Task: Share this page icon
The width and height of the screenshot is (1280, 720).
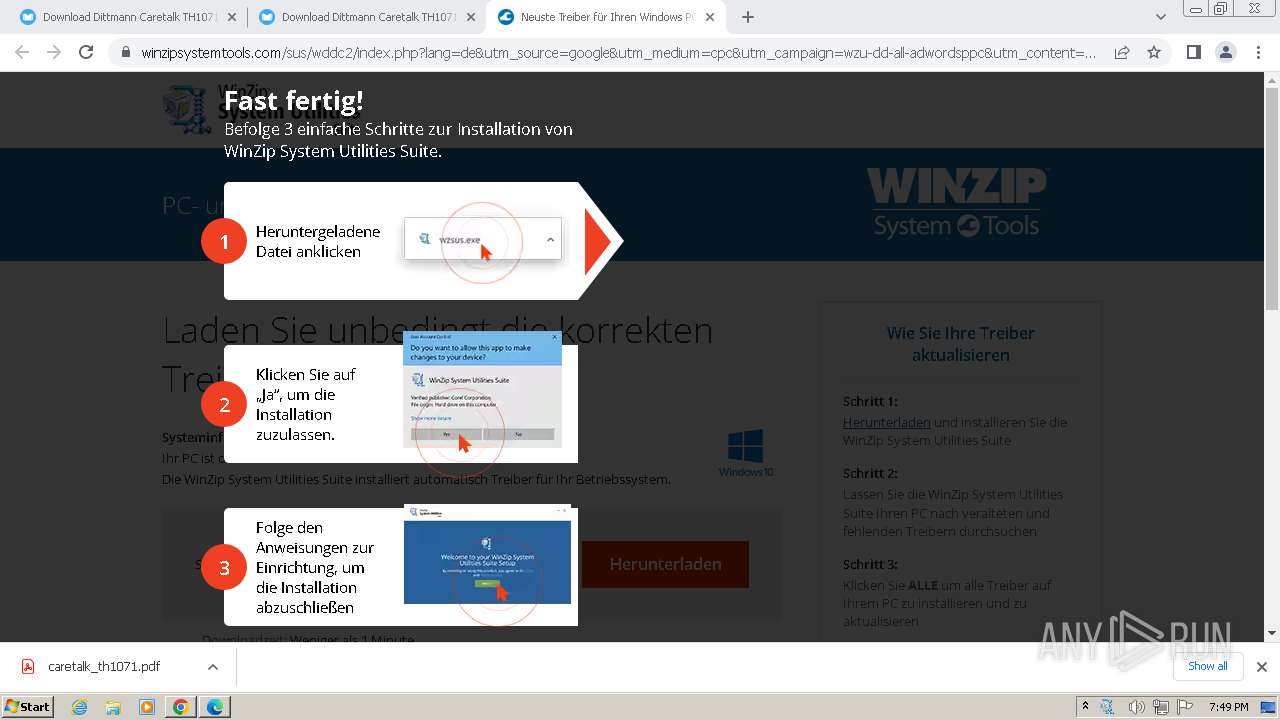Action: pyautogui.click(x=1122, y=52)
